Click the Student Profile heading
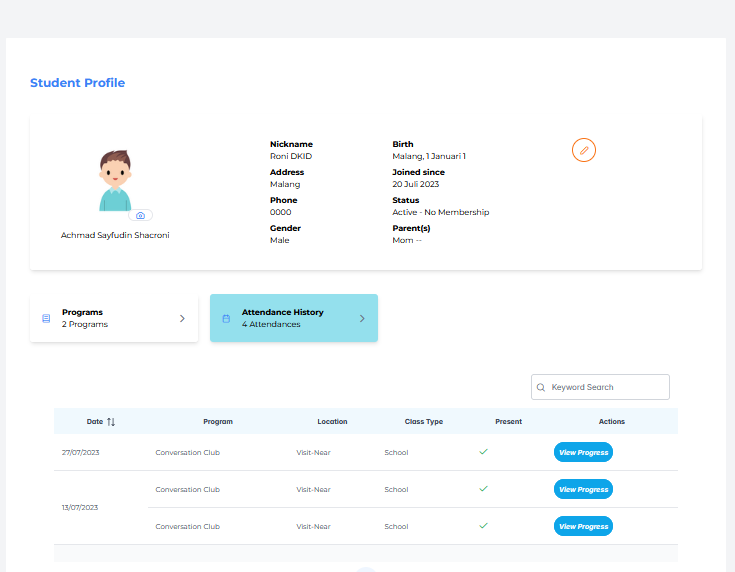Screen dimensions: 735x572 pyautogui.click(x=77, y=83)
